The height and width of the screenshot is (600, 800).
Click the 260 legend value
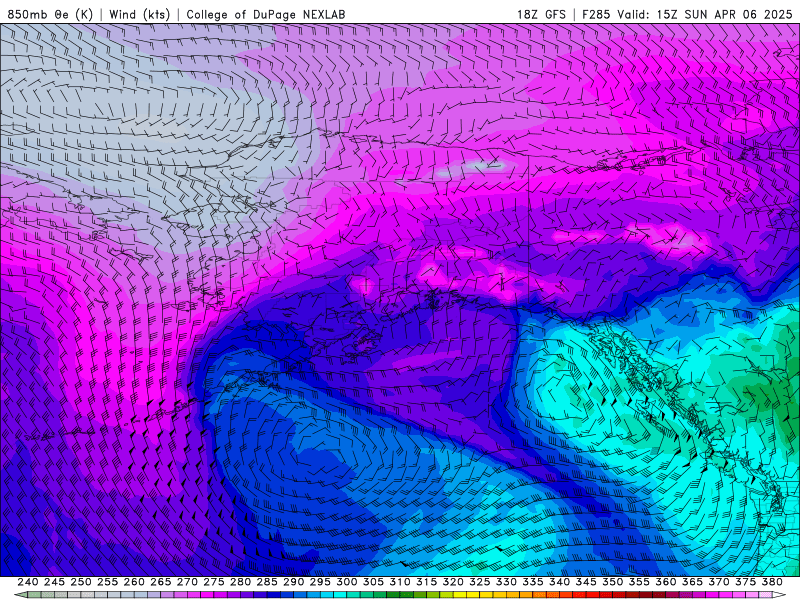point(134,582)
